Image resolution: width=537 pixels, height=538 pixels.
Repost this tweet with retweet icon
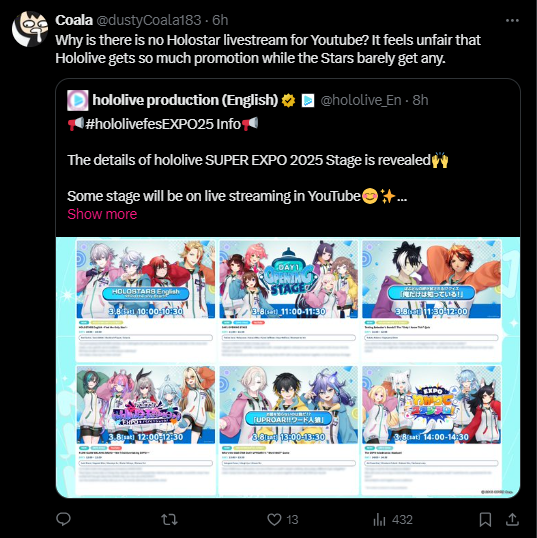(x=169, y=519)
